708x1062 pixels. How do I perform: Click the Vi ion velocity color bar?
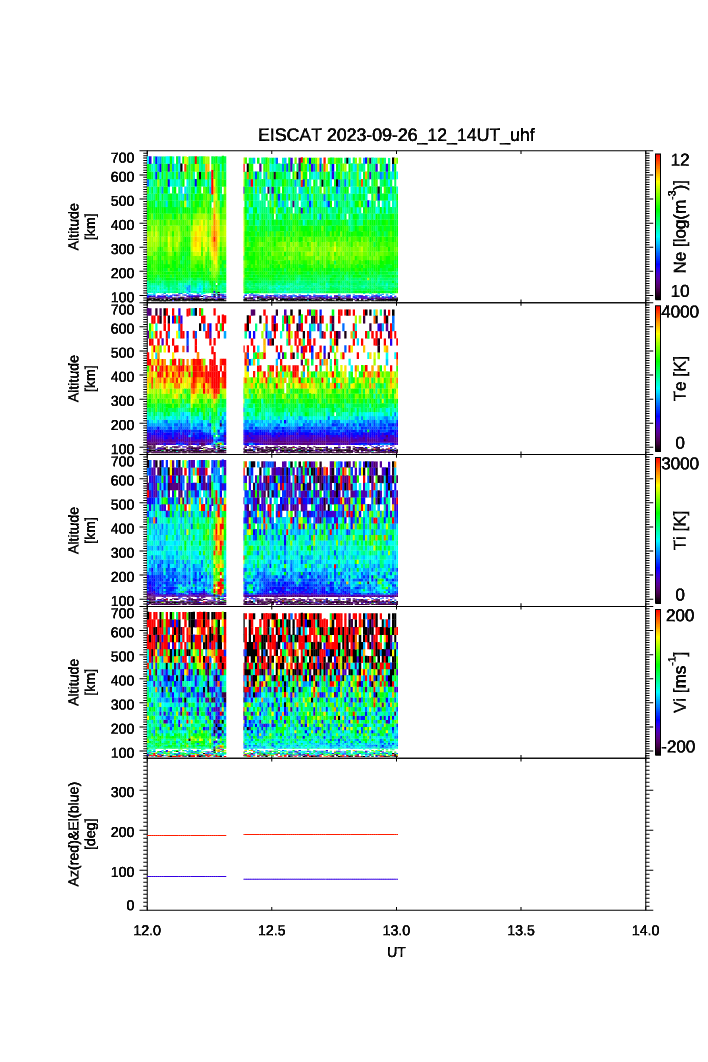(x=657, y=680)
